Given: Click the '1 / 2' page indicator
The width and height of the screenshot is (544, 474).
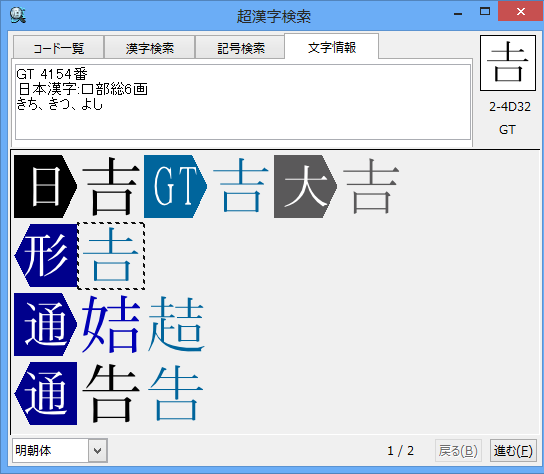Looking at the screenshot, I should (400, 451).
